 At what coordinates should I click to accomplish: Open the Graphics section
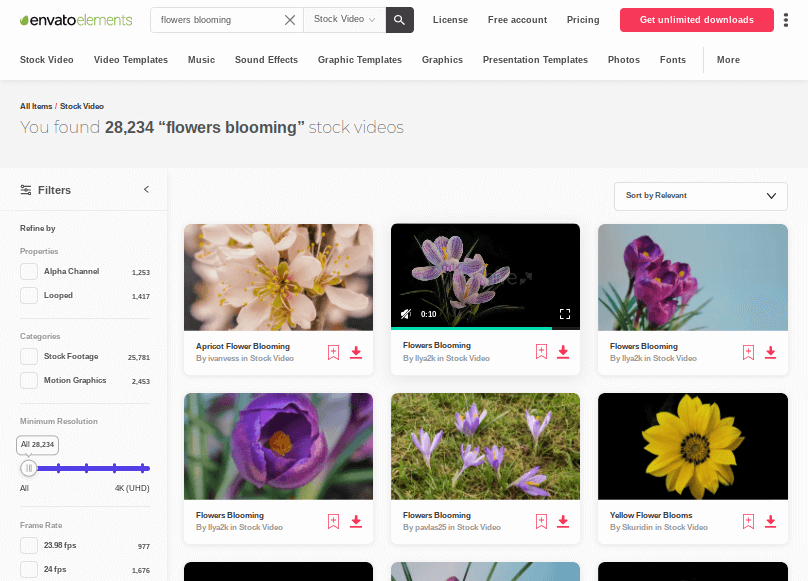point(442,60)
